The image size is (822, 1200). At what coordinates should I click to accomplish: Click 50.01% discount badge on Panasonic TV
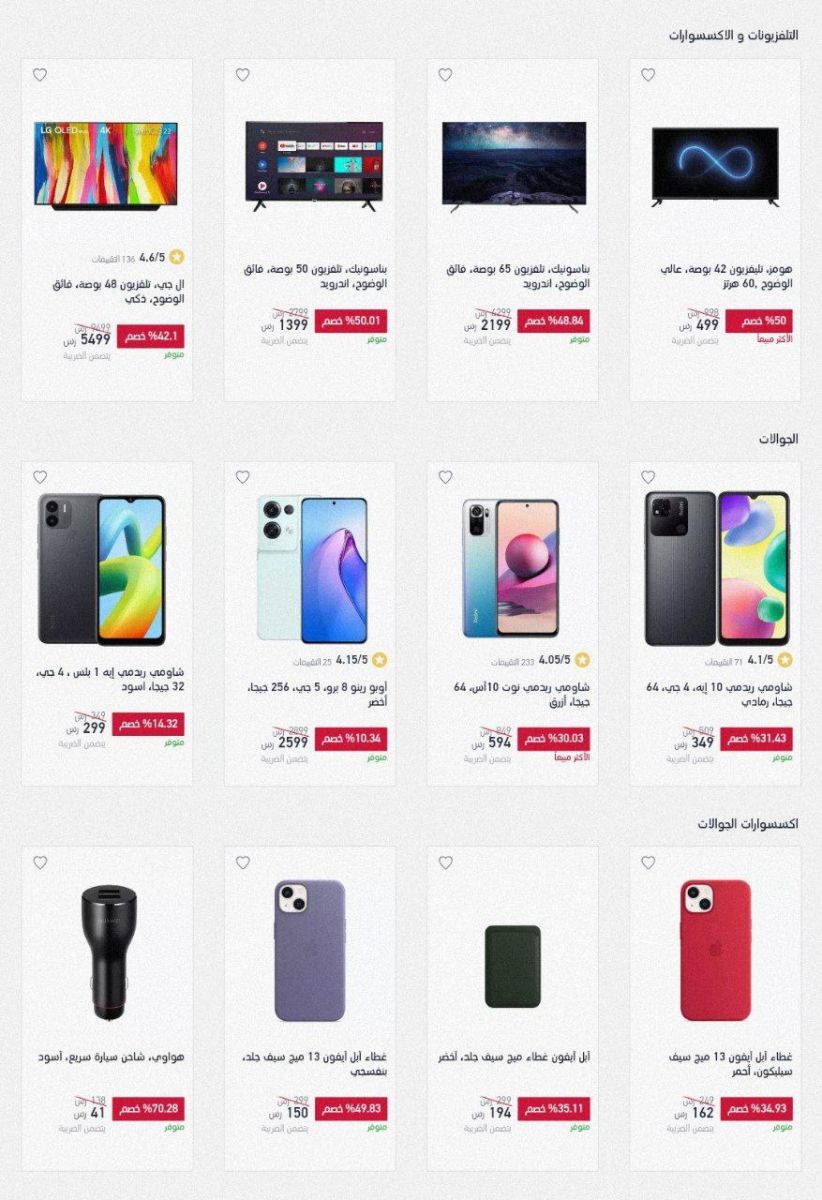pos(351,321)
